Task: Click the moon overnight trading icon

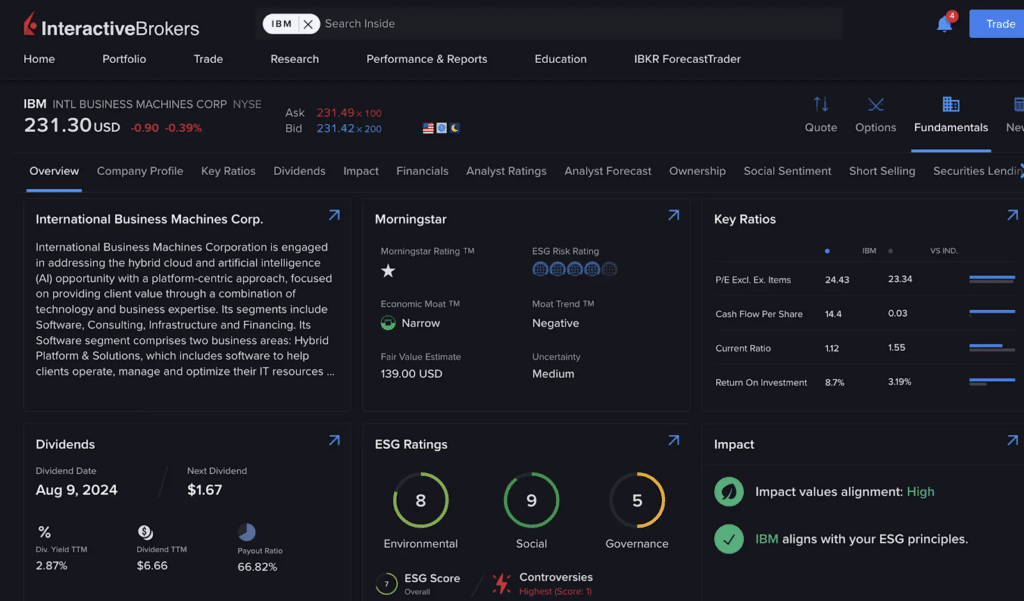Action: click(x=455, y=128)
